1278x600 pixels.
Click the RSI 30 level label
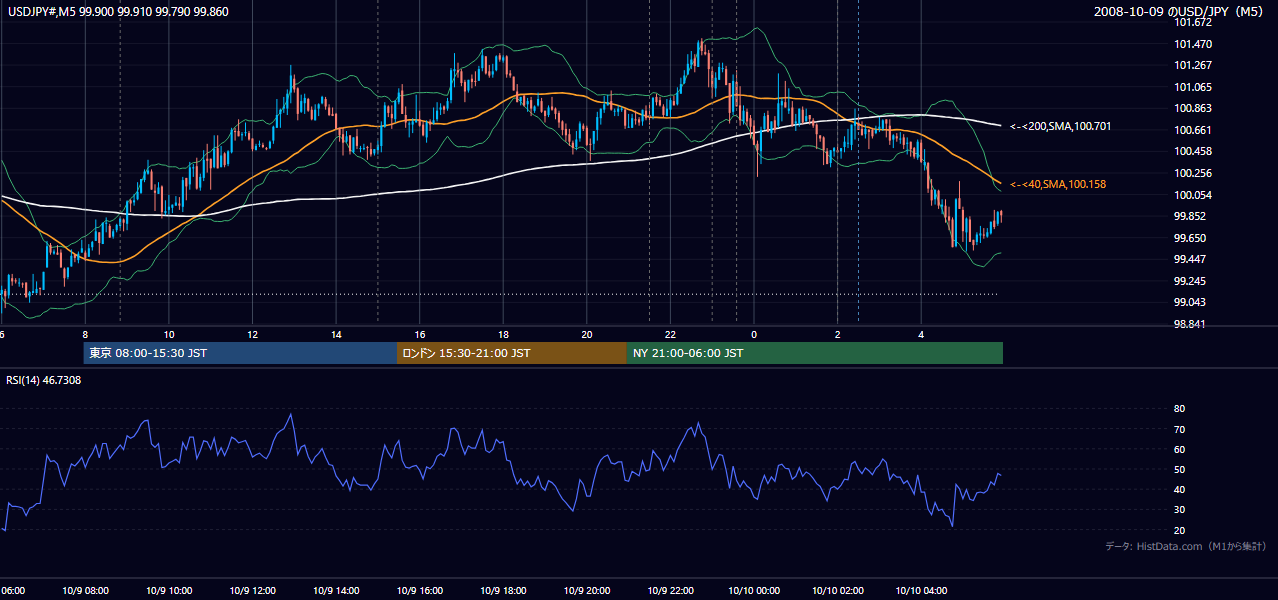pyautogui.click(x=1179, y=510)
